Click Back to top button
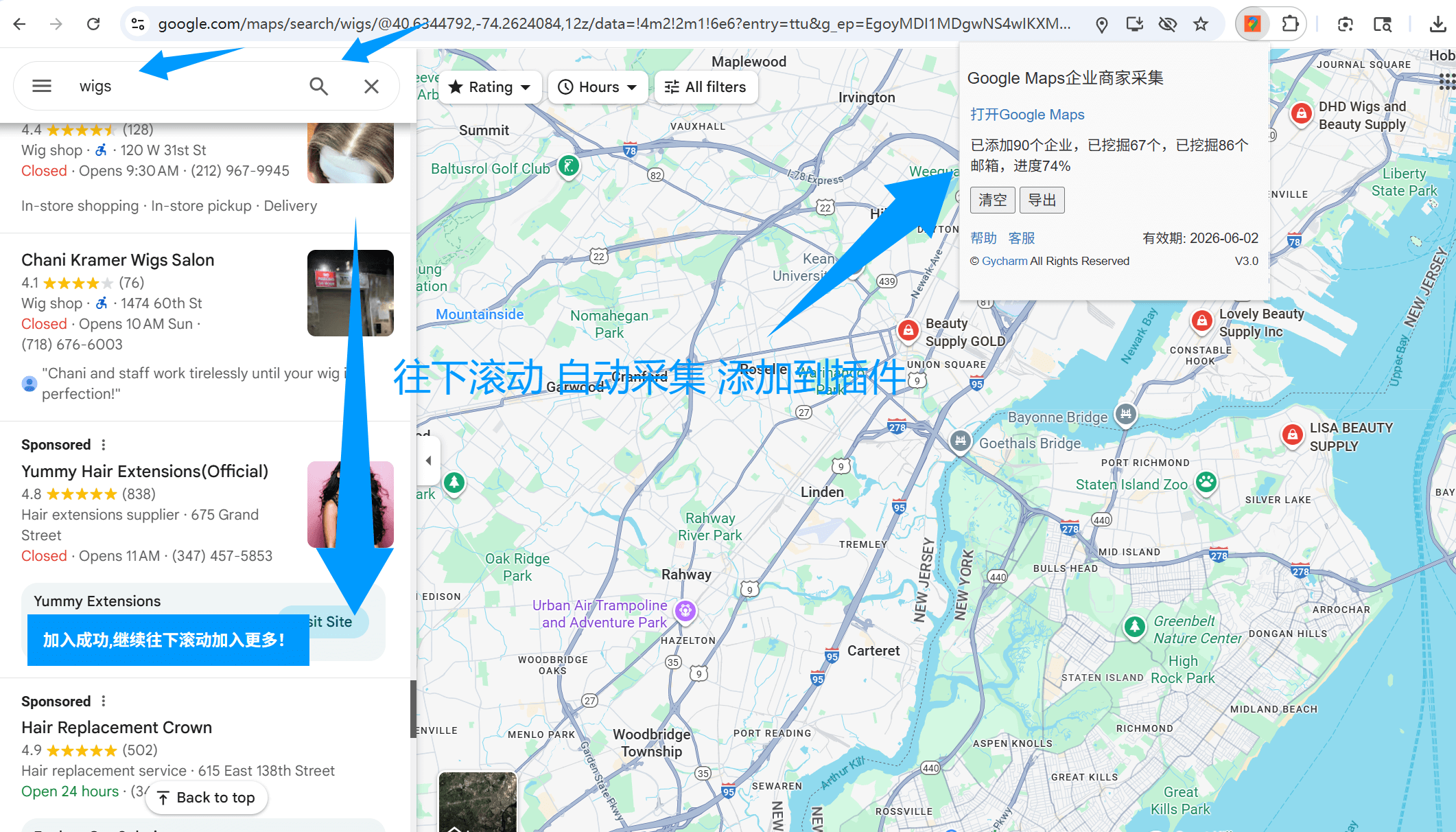Screen dimensions: 1456x832 pyautogui.click(x=207, y=798)
